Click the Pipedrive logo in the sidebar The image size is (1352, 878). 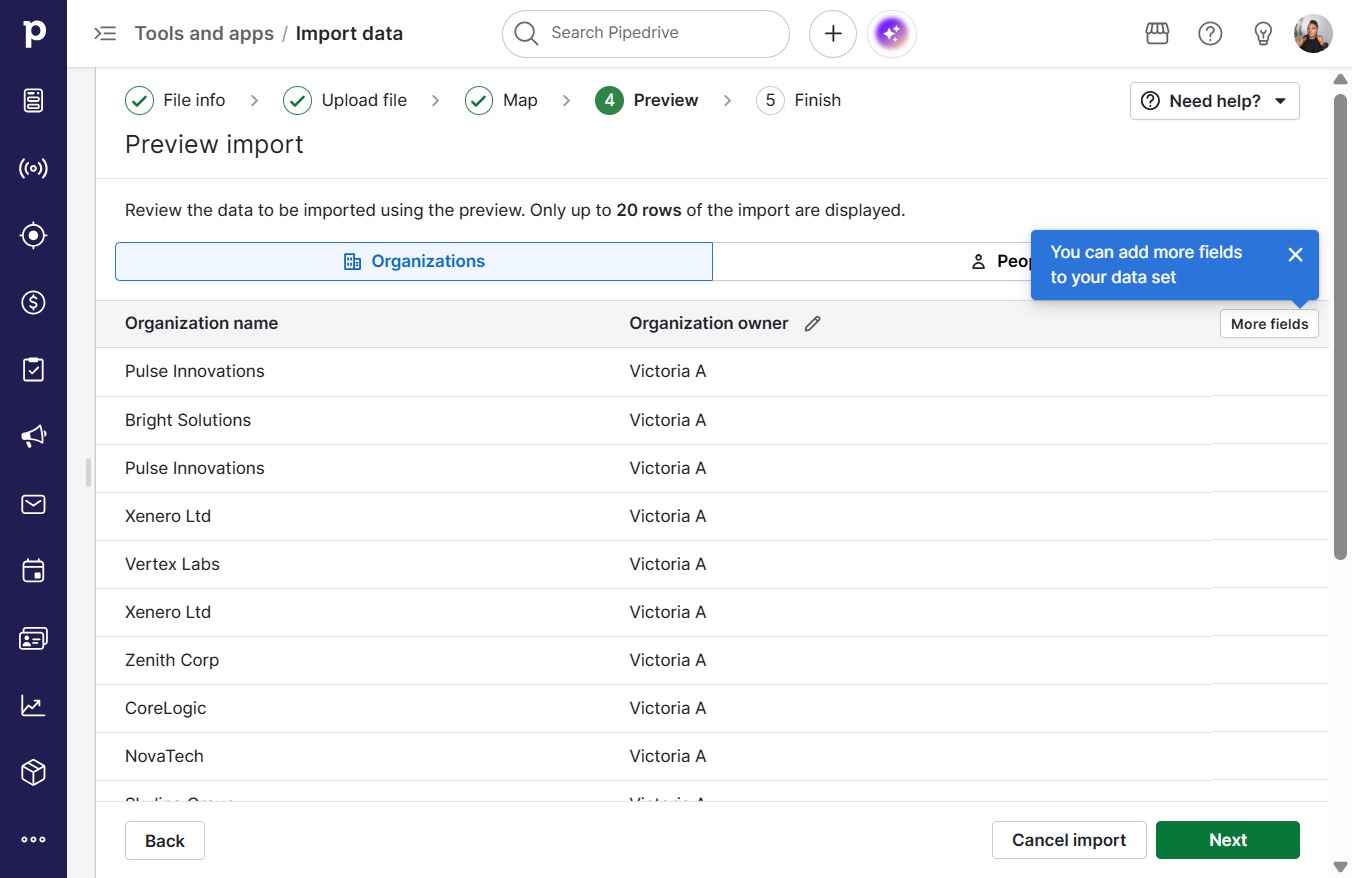click(x=34, y=34)
